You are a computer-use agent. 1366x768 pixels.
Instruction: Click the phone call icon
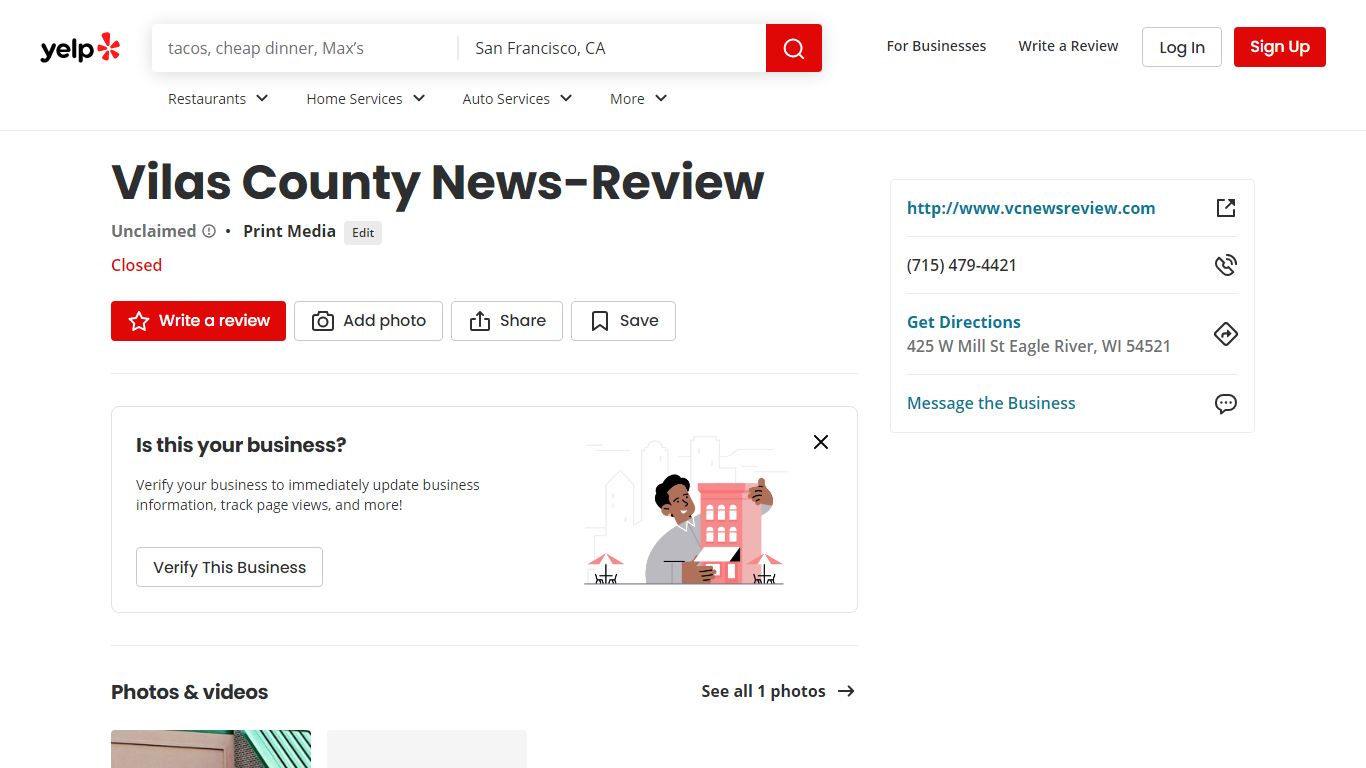(1226, 265)
